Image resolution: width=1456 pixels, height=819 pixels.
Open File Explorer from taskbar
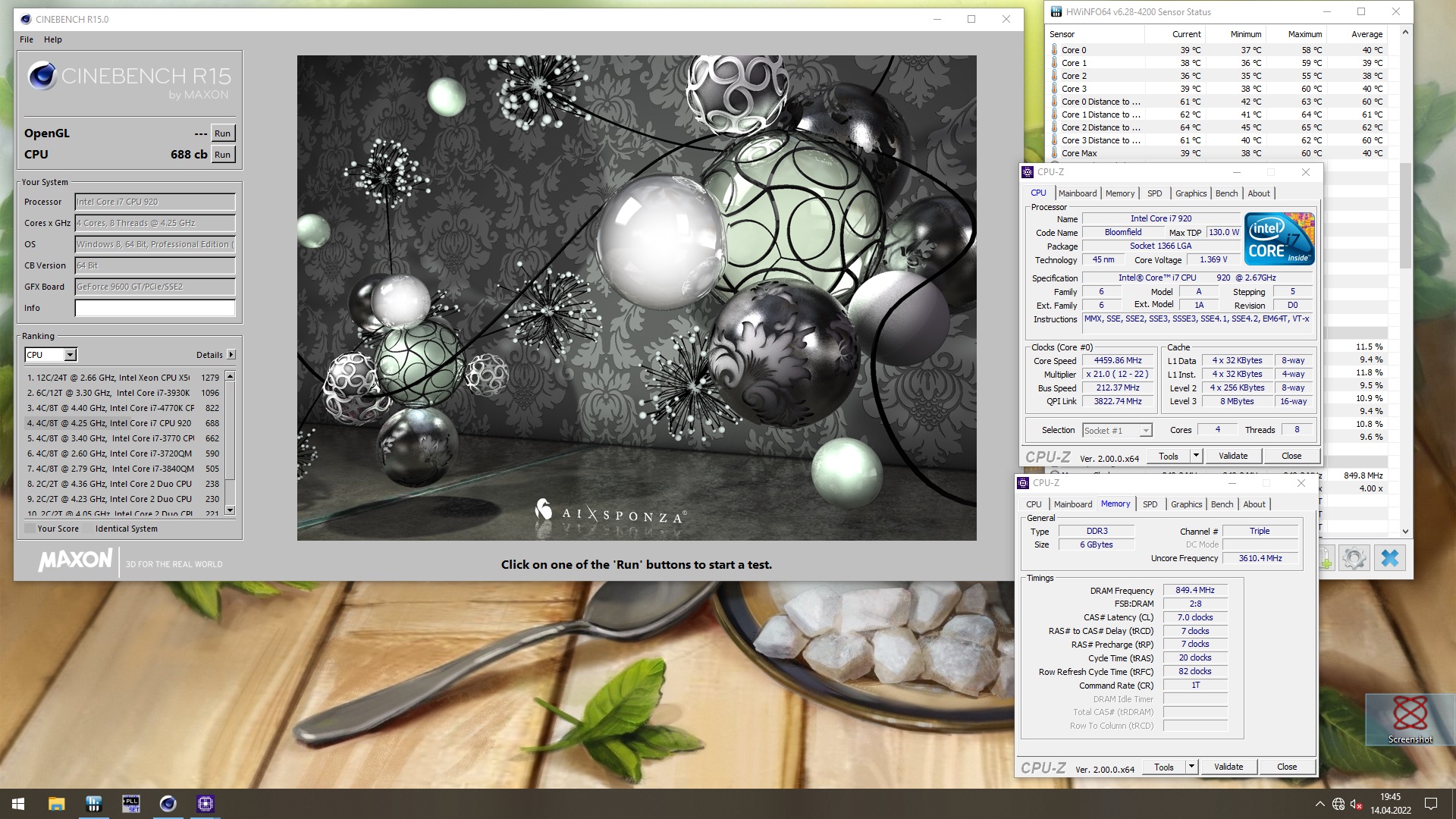click(x=56, y=804)
